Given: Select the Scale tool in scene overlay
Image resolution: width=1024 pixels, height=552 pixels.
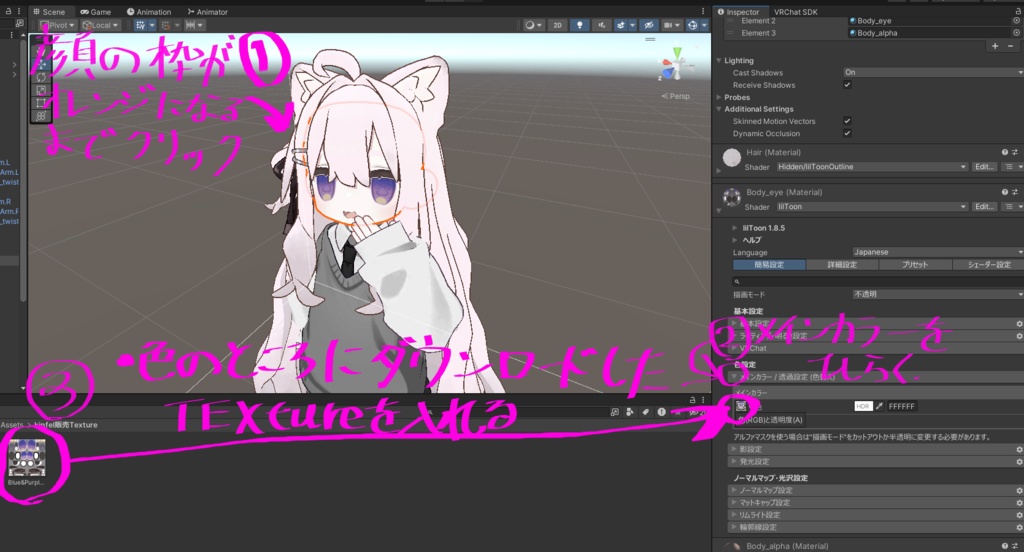Looking at the screenshot, I should pyautogui.click(x=41, y=90).
